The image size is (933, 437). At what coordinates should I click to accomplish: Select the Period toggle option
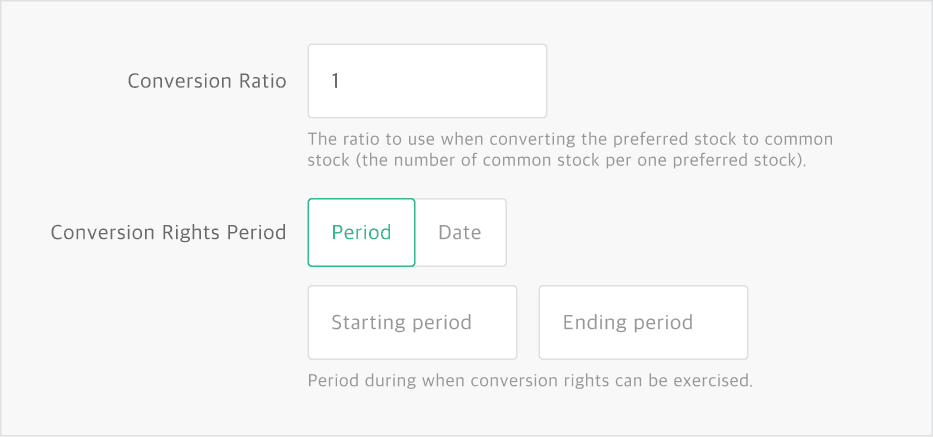[361, 232]
